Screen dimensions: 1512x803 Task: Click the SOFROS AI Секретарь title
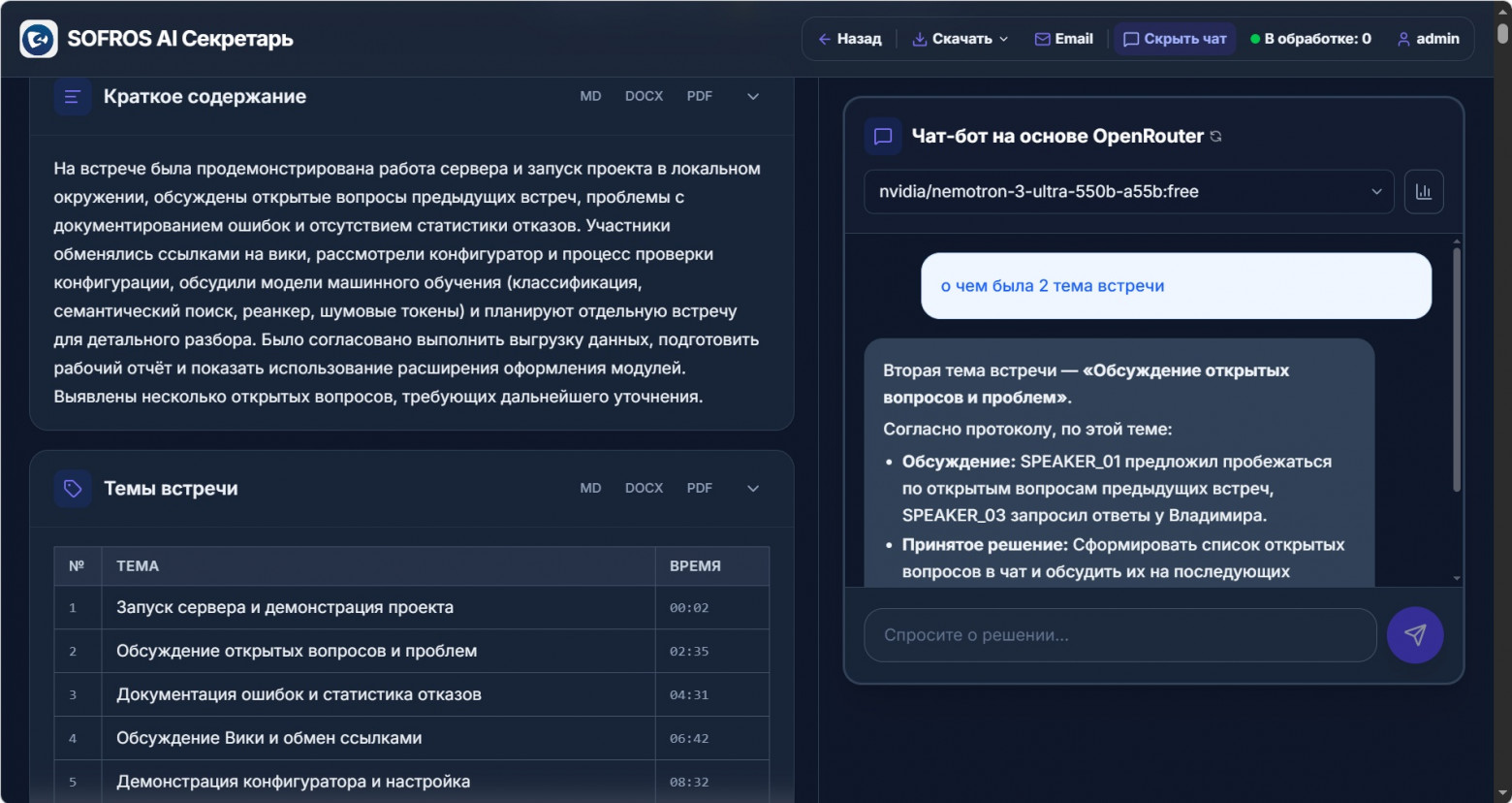tap(180, 39)
